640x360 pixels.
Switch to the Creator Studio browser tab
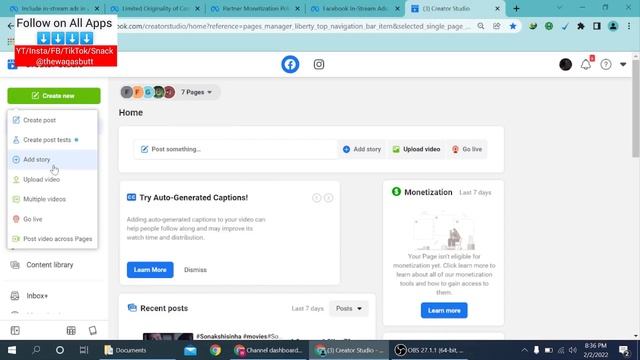pos(454,9)
